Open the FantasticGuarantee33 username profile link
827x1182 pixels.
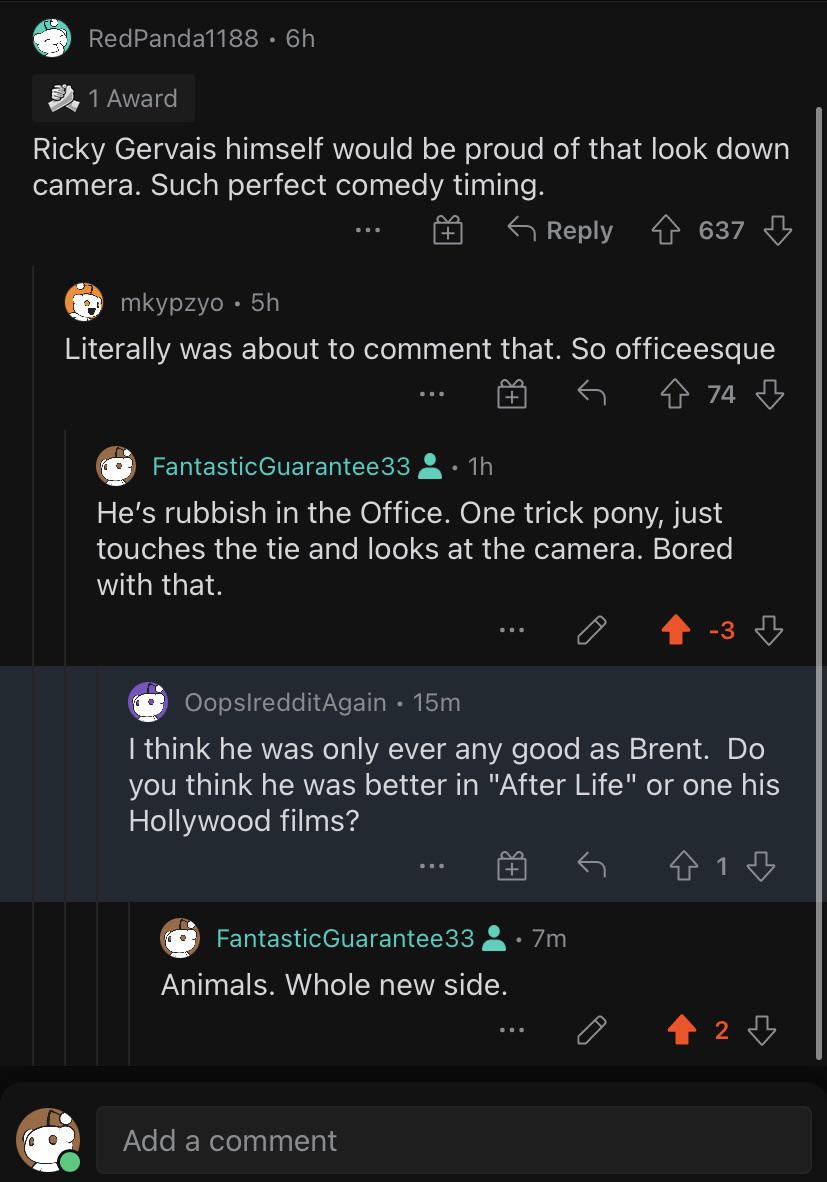click(x=281, y=466)
